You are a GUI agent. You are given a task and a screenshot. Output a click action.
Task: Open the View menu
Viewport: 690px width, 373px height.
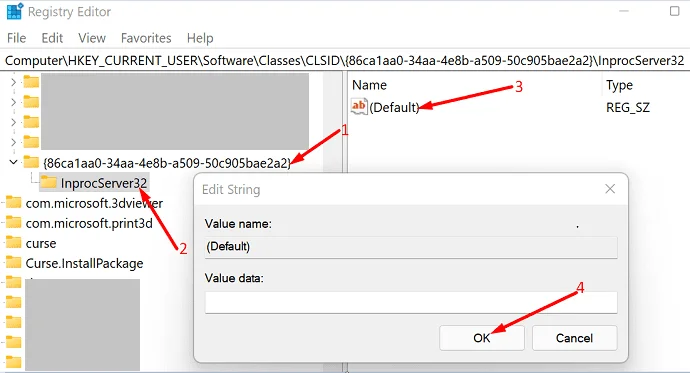coord(92,38)
